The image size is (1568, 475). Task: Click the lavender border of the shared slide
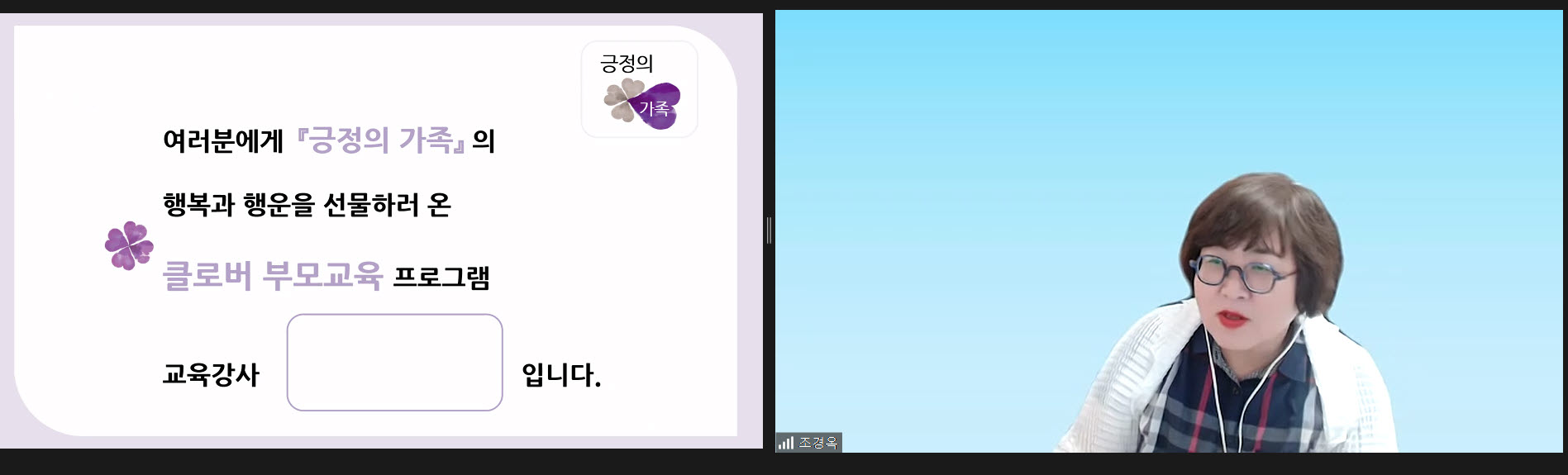click(x=750, y=231)
